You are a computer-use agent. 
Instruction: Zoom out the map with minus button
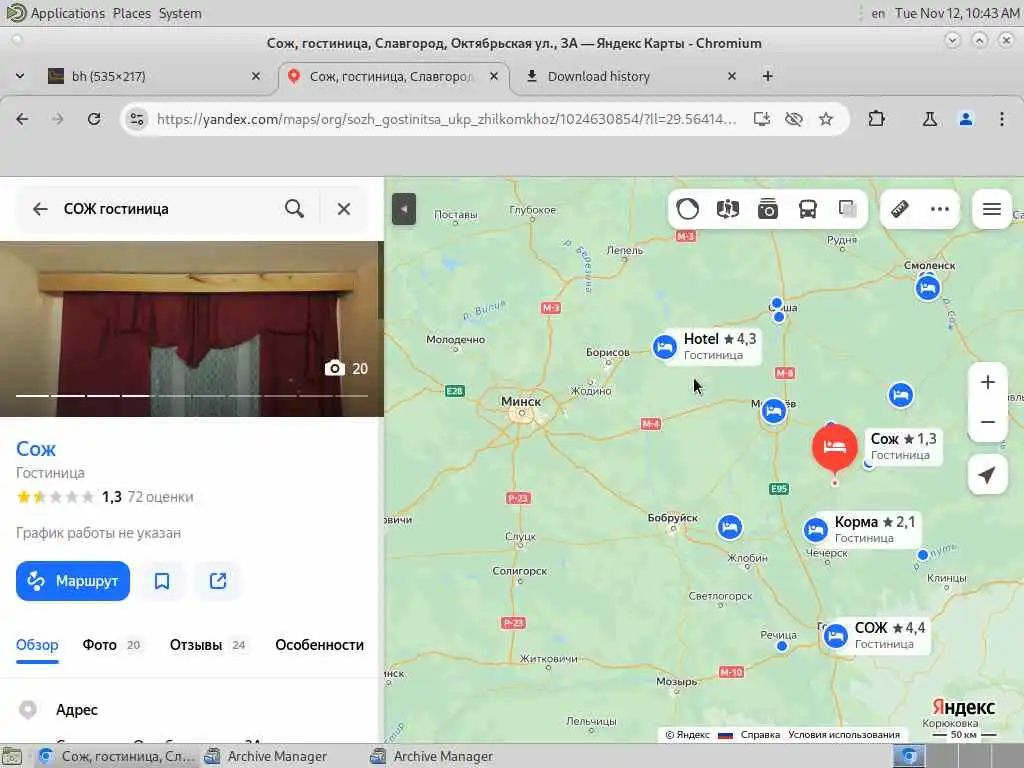[x=987, y=422]
